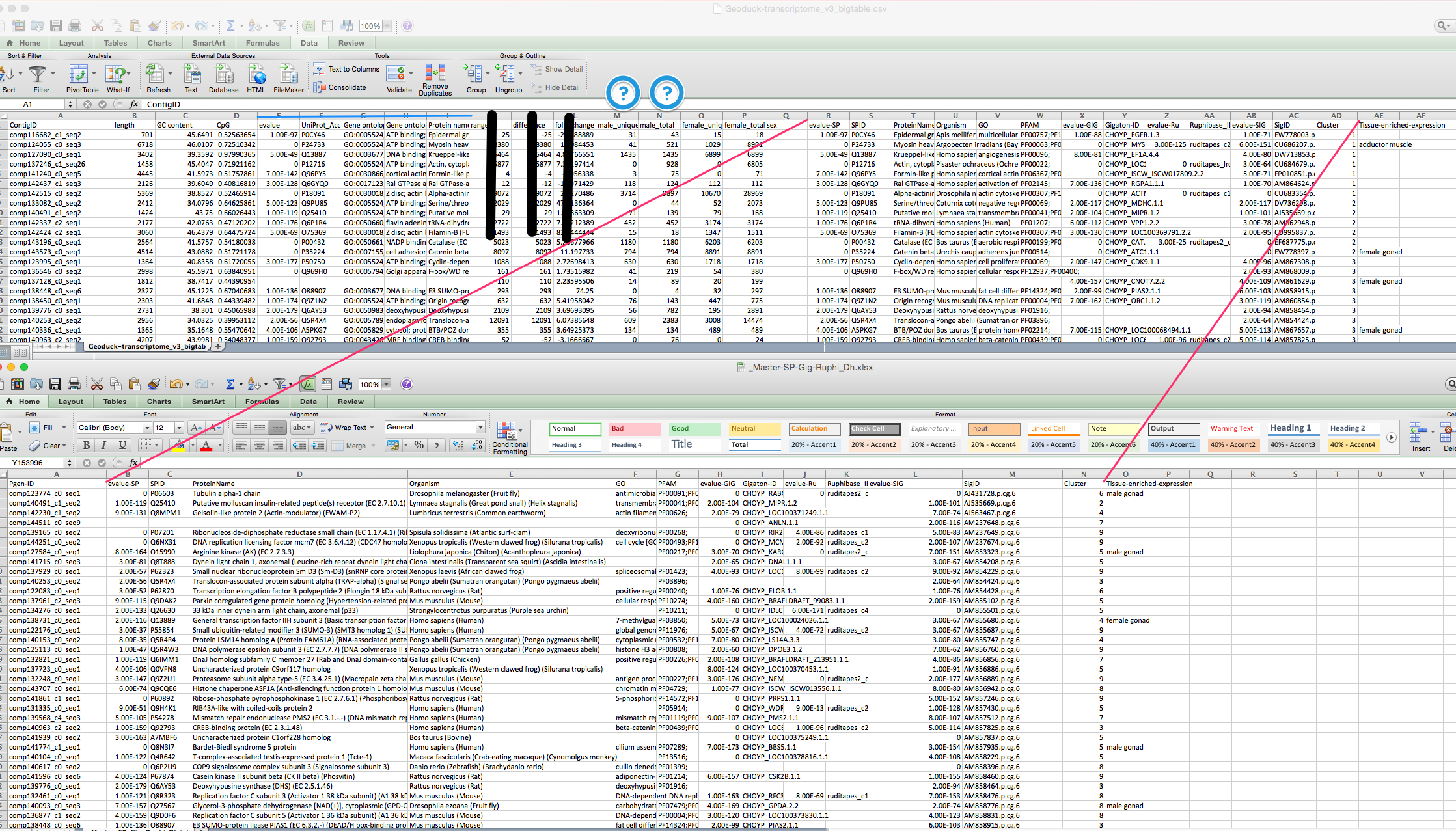Click the name box showing Y153996
This screenshot has width=1456, height=831.
[33, 463]
